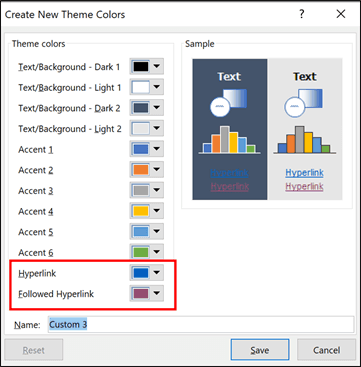Expand the Text/Background - Dark 2 color picker
Screen dimensions: 361x367
click(147, 108)
